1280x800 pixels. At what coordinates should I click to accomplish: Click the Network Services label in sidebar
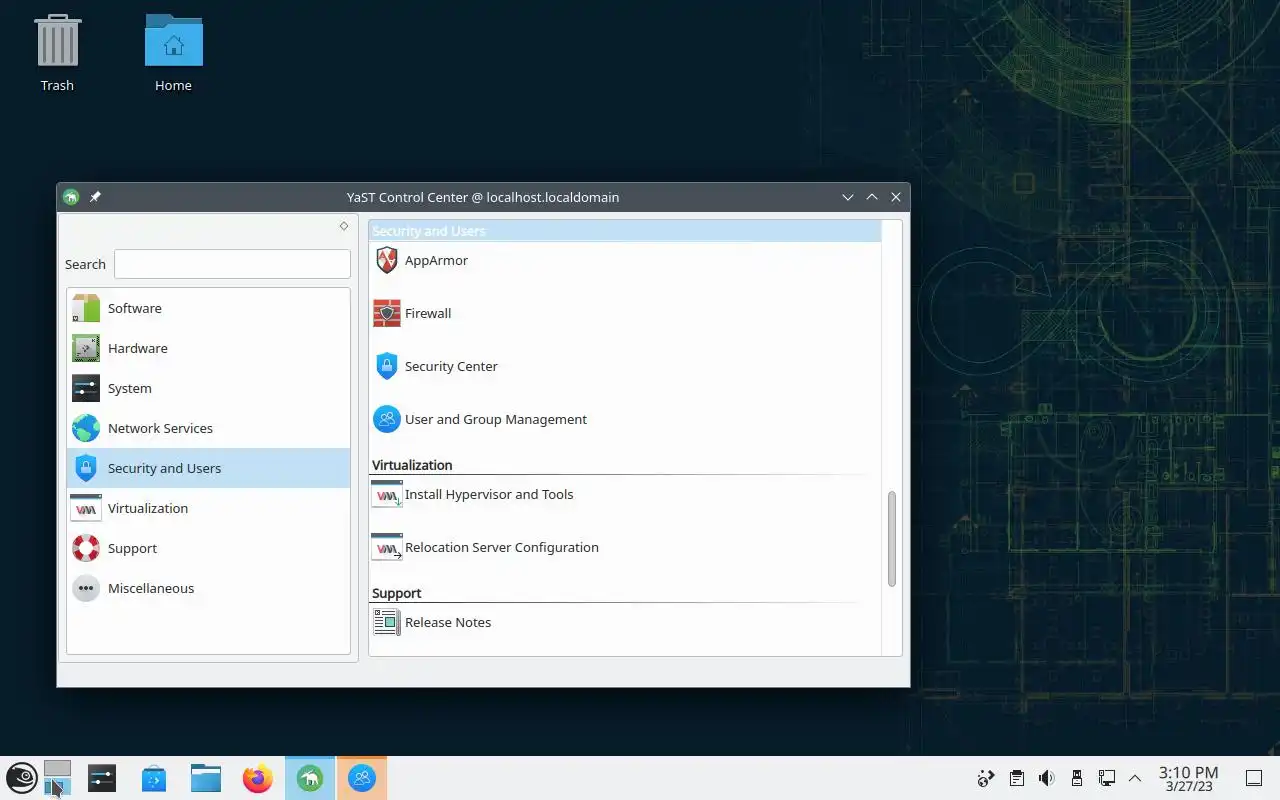[160, 428]
